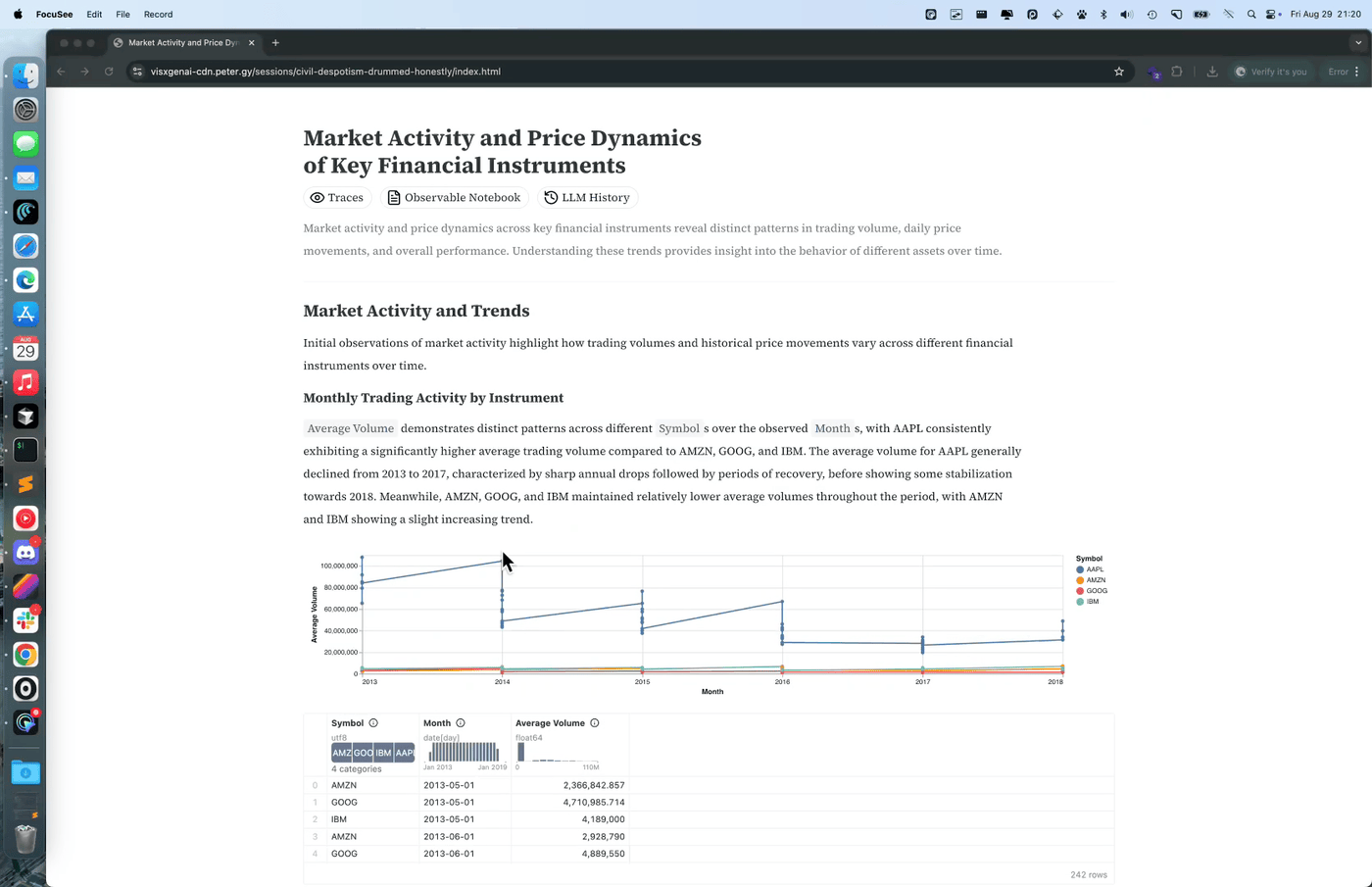Open Terminal from the Dock

(26, 450)
